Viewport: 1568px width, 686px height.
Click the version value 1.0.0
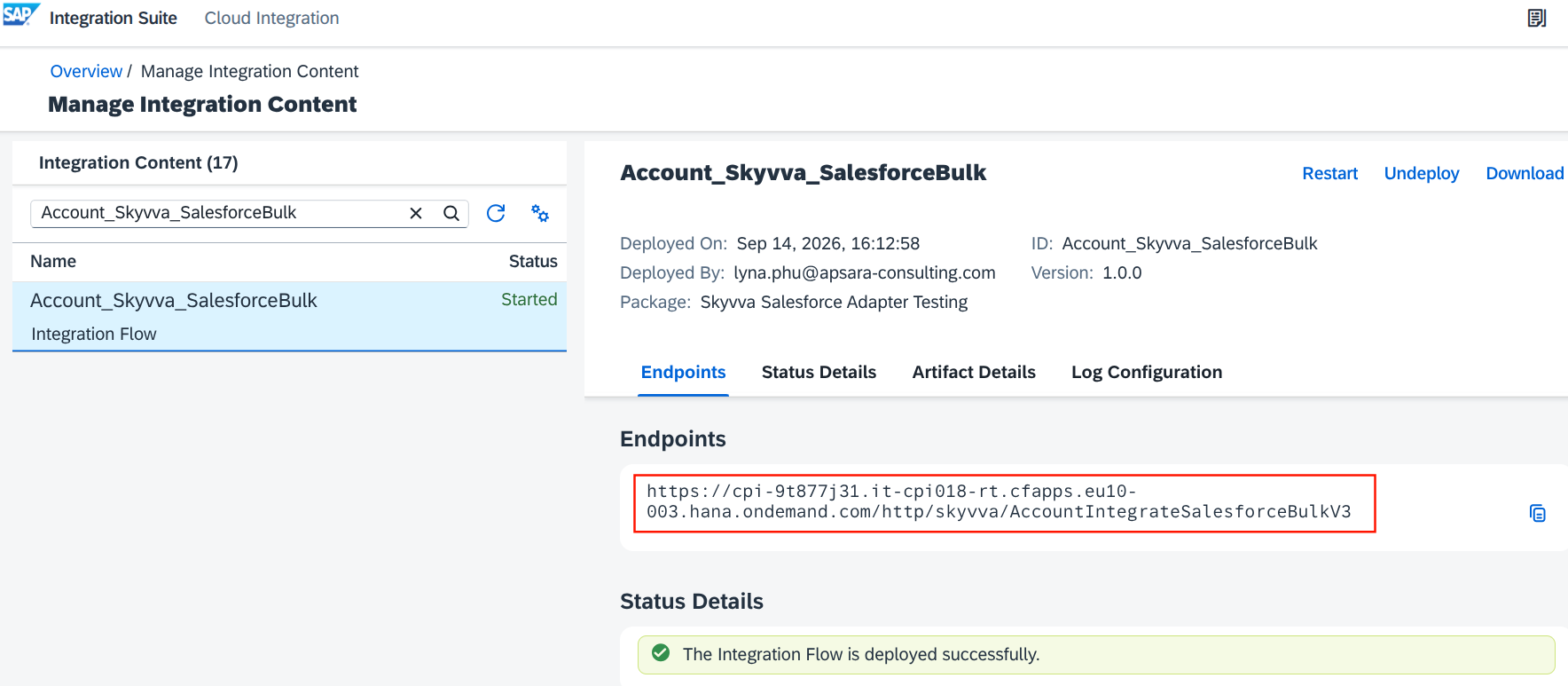(1122, 272)
